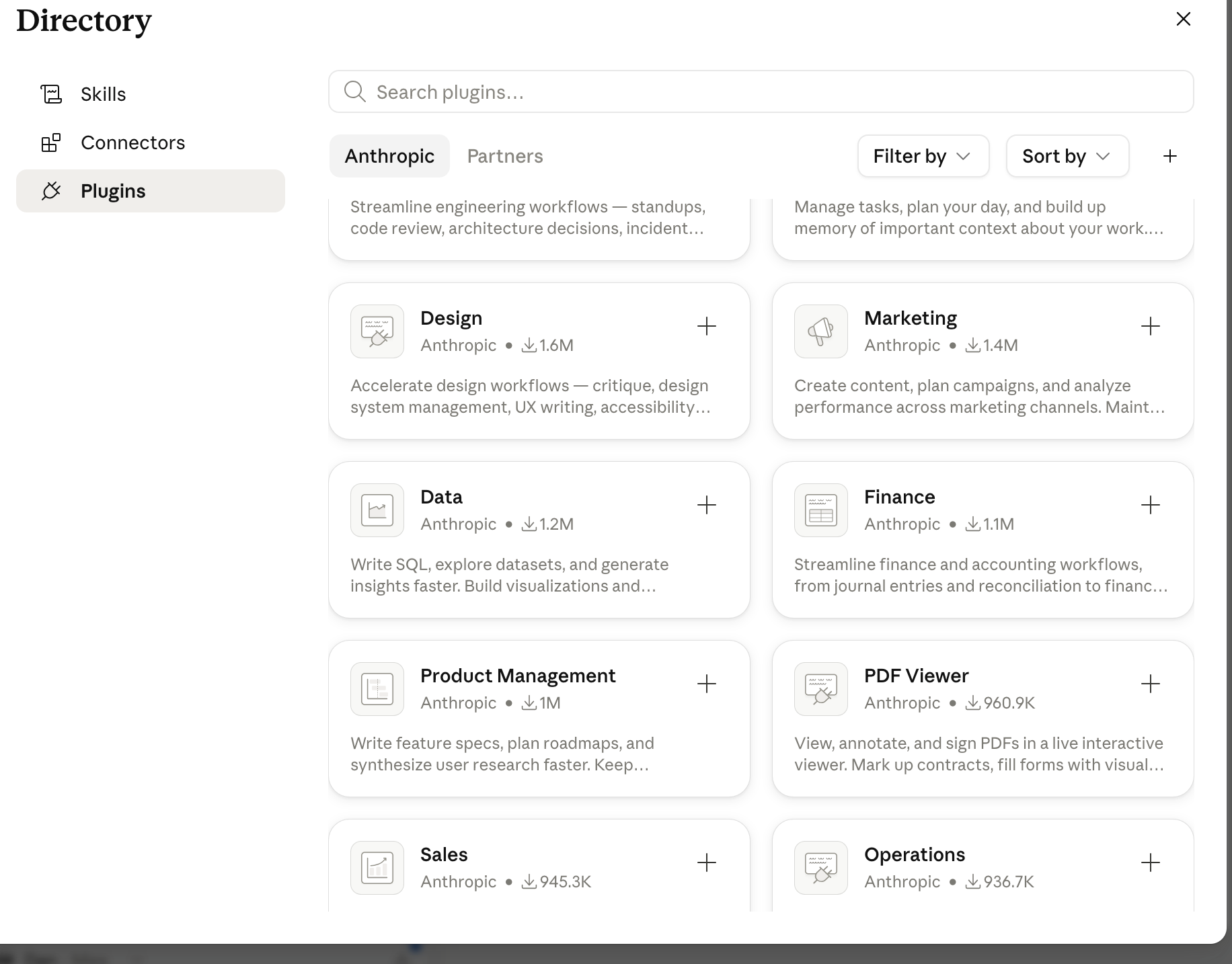The width and height of the screenshot is (1232, 964).
Task: Open the PDF Viewer plugin title
Action: [x=916, y=676]
